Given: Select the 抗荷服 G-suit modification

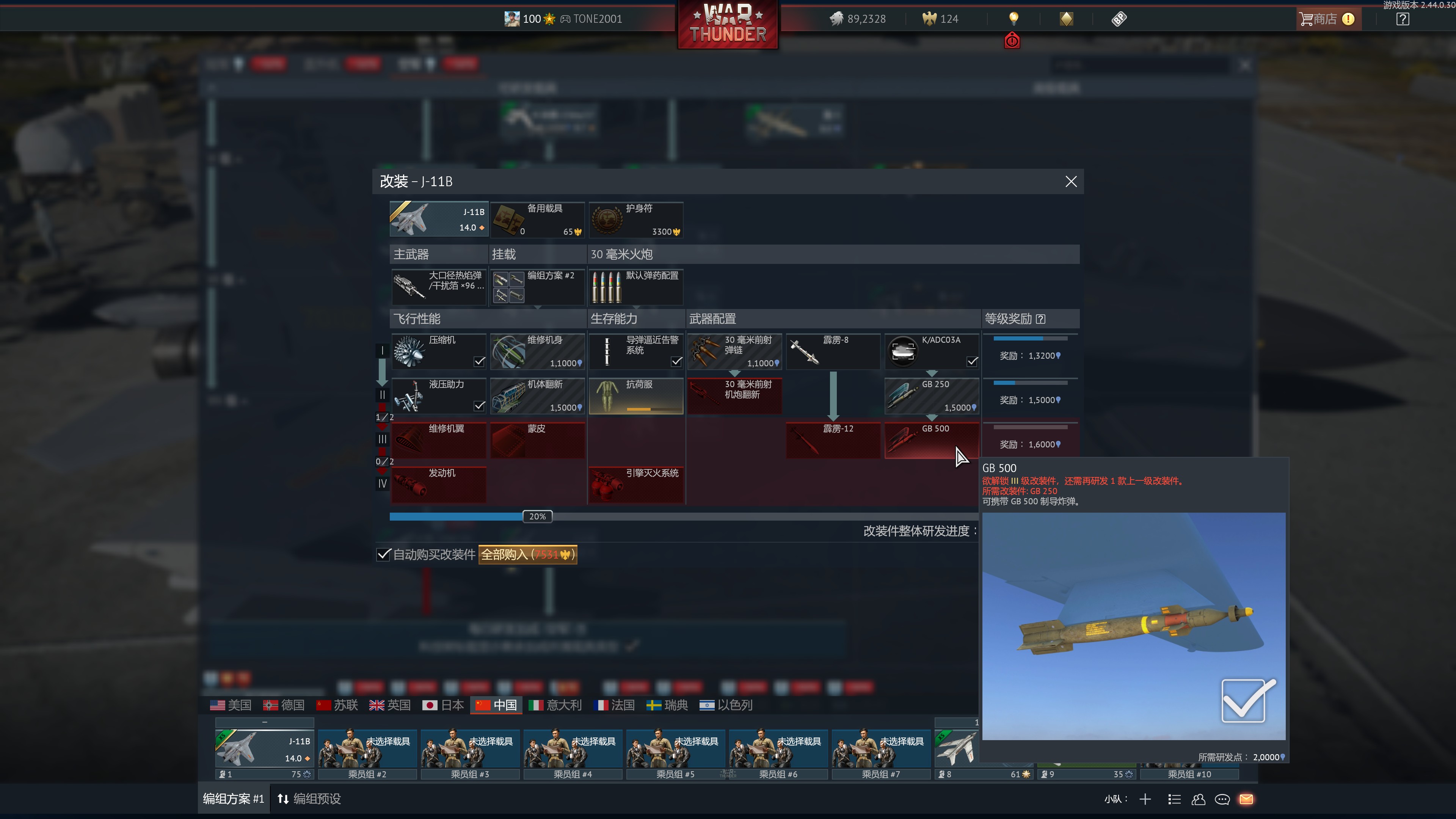Looking at the screenshot, I should (x=636, y=395).
